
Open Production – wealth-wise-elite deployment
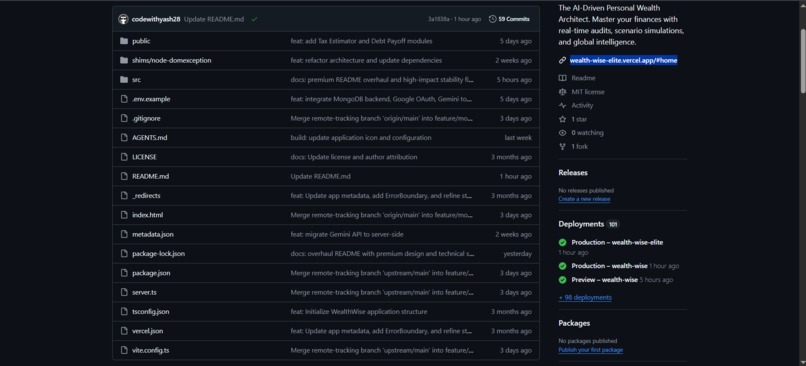[x=617, y=243]
